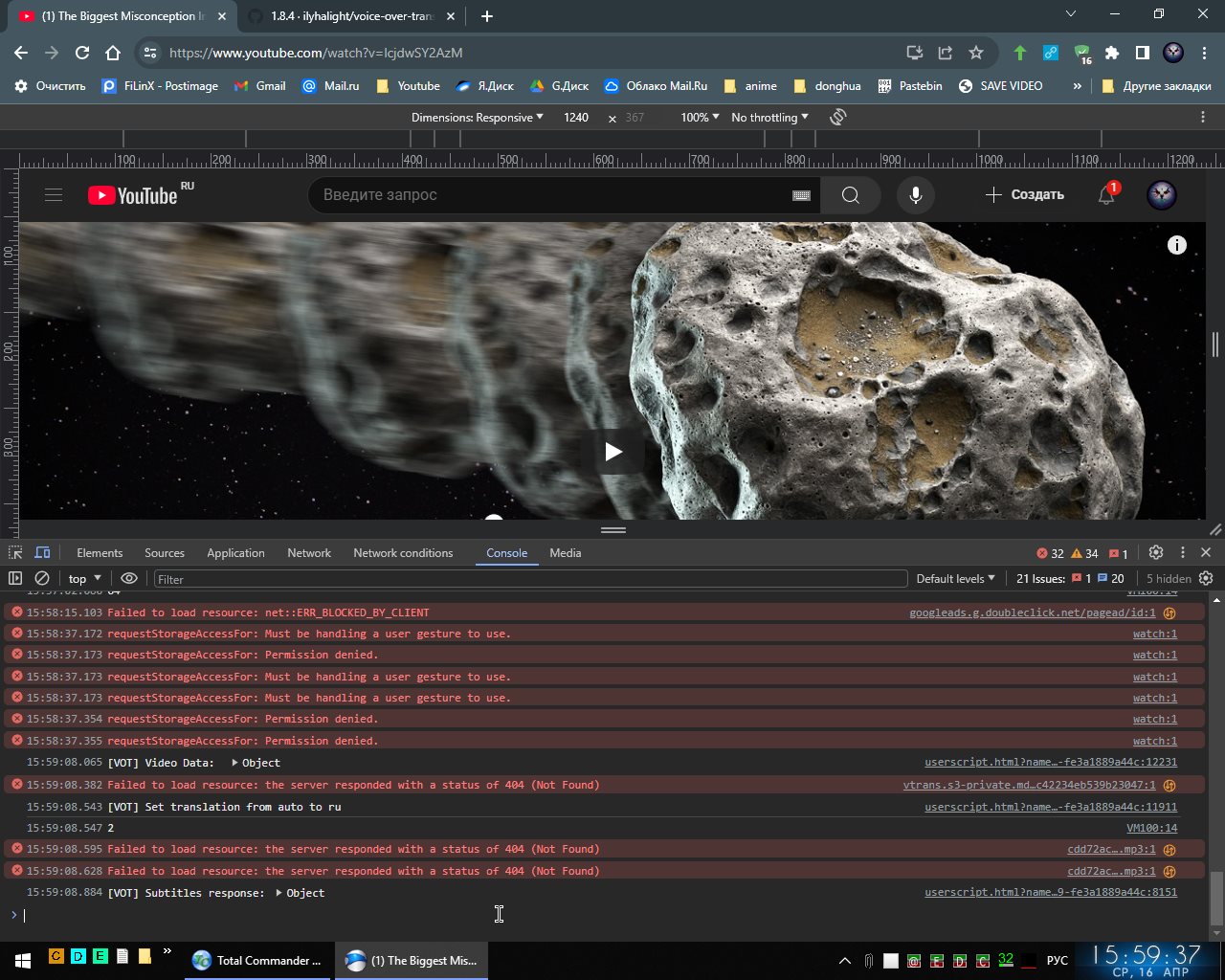Open live expression eye icon
The width and height of the screenshot is (1225, 980).
(x=129, y=579)
